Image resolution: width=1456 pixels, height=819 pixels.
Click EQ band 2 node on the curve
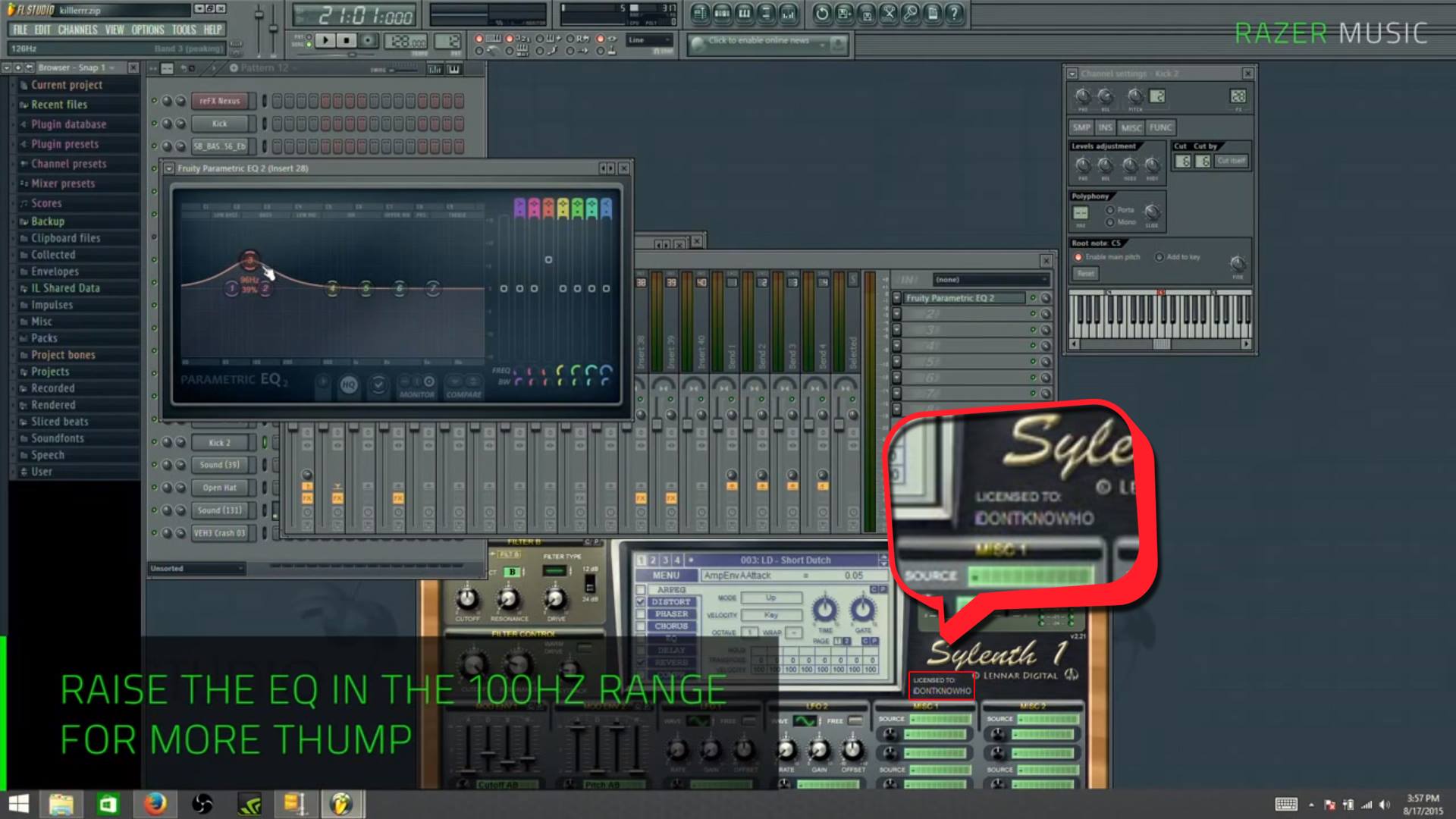click(x=265, y=288)
